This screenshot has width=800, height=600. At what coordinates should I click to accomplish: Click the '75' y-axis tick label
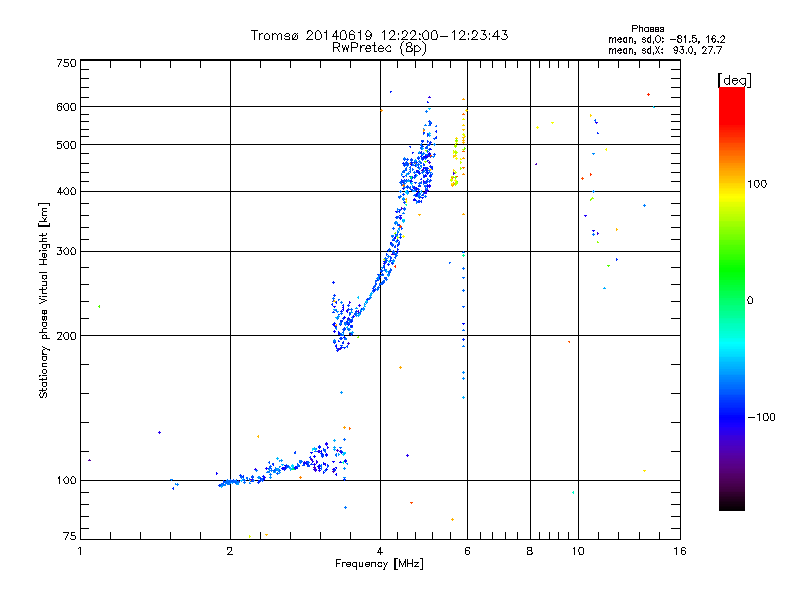pos(70,536)
